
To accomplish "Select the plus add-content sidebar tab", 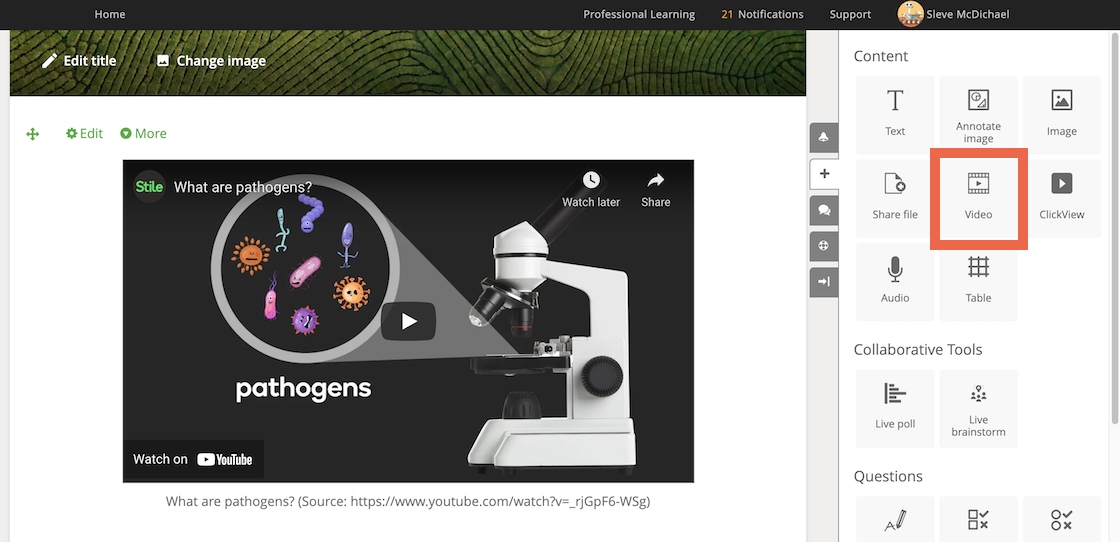I will 824,174.
